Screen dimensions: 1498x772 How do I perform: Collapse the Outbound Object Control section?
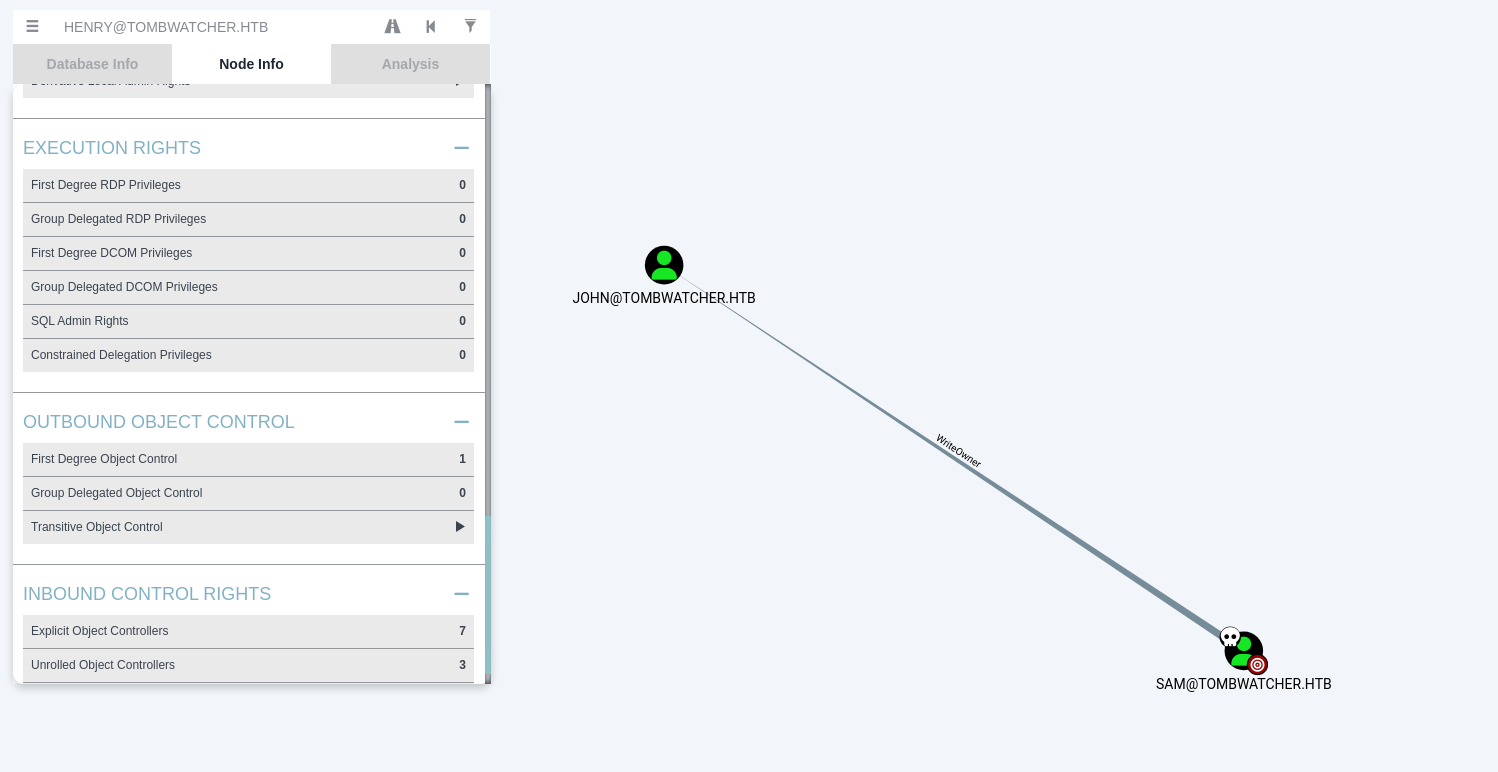pyautogui.click(x=461, y=422)
